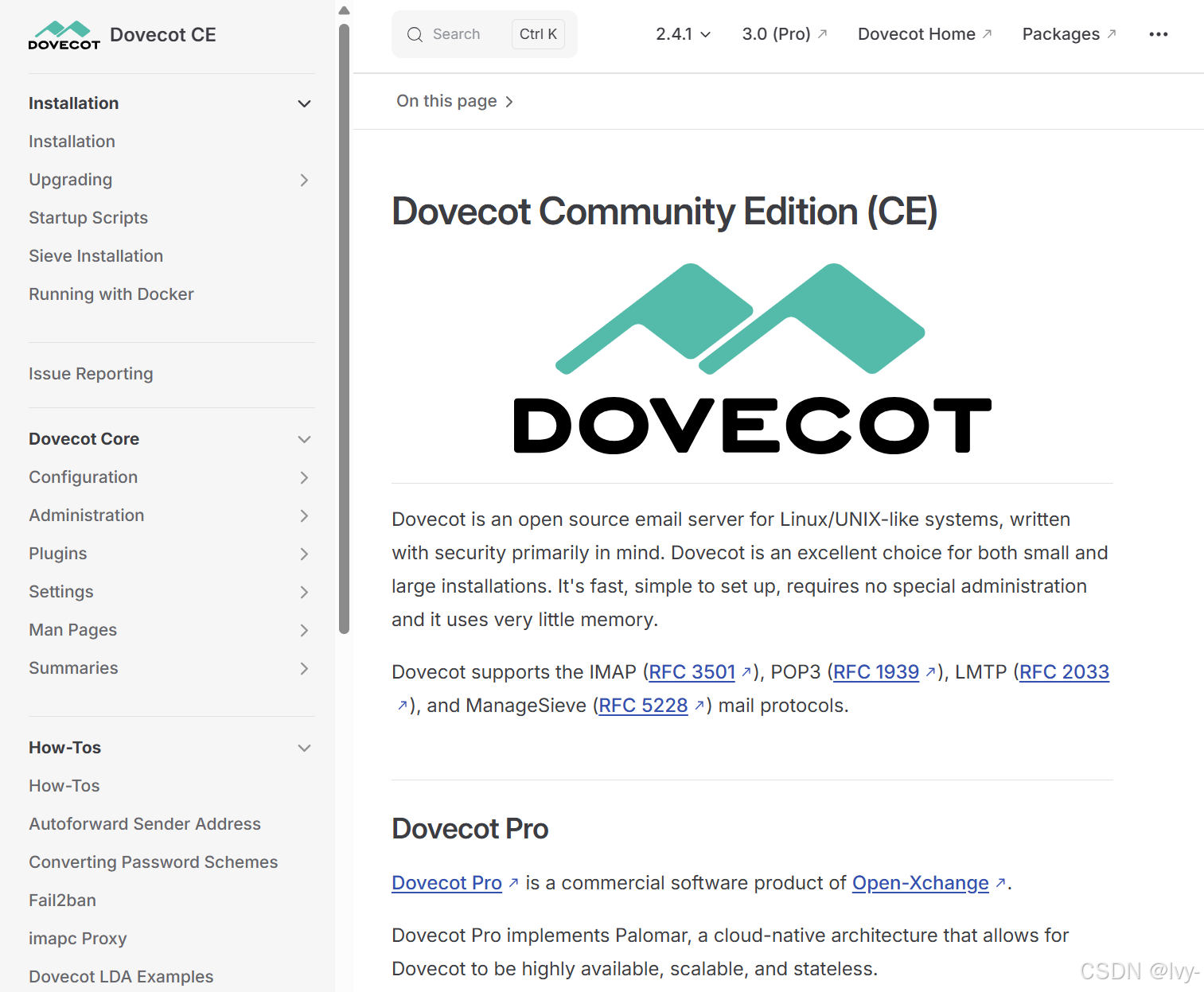Click the Ctrl K shortcut badge
Viewport: 1204px width, 992px height.
click(x=538, y=34)
